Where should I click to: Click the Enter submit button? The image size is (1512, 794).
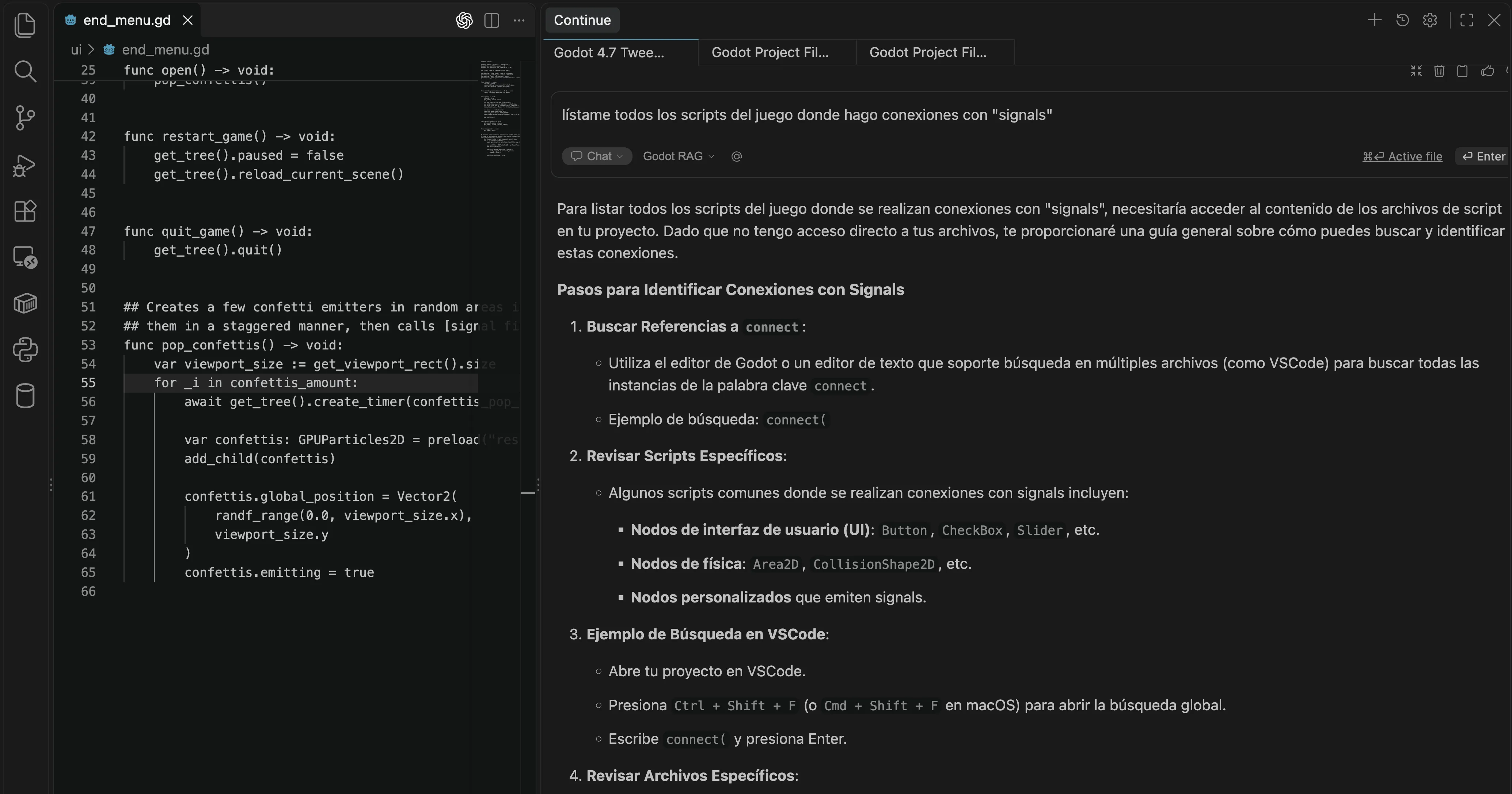tap(1483, 156)
